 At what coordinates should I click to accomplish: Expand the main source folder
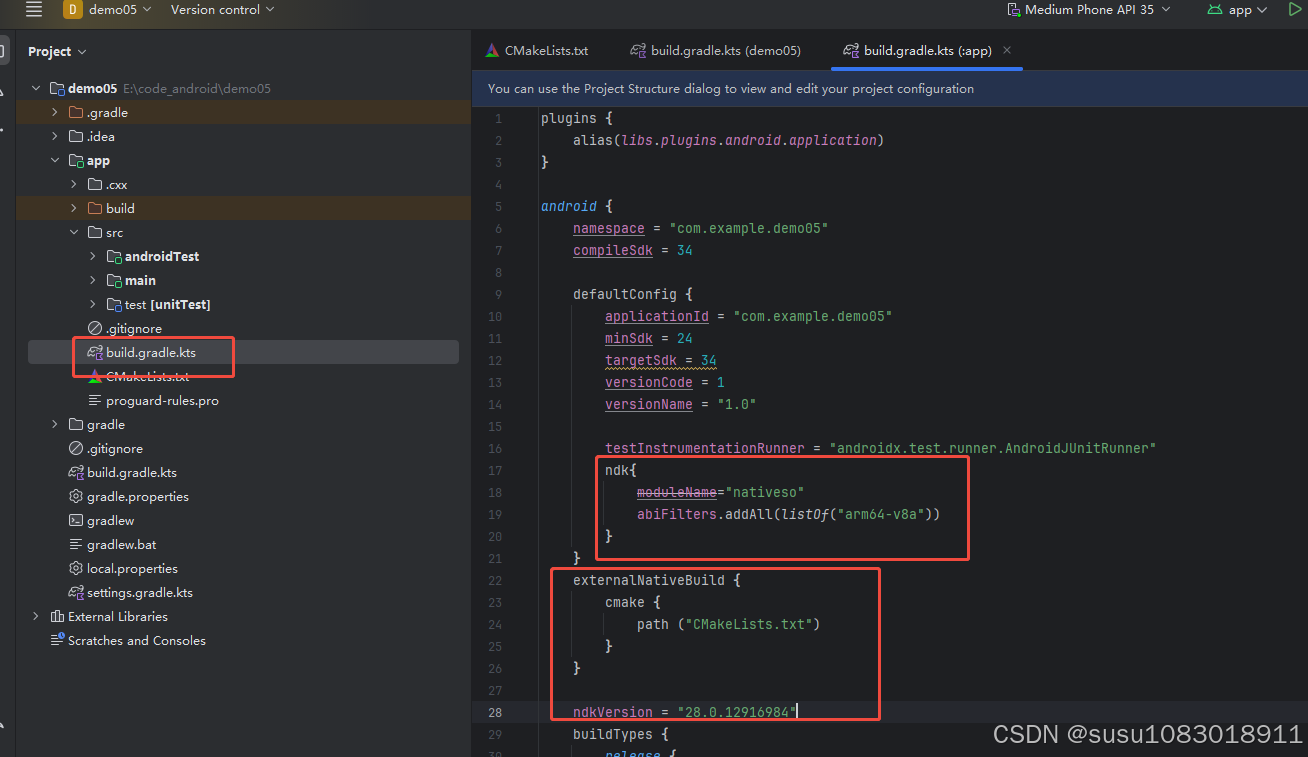93,281
